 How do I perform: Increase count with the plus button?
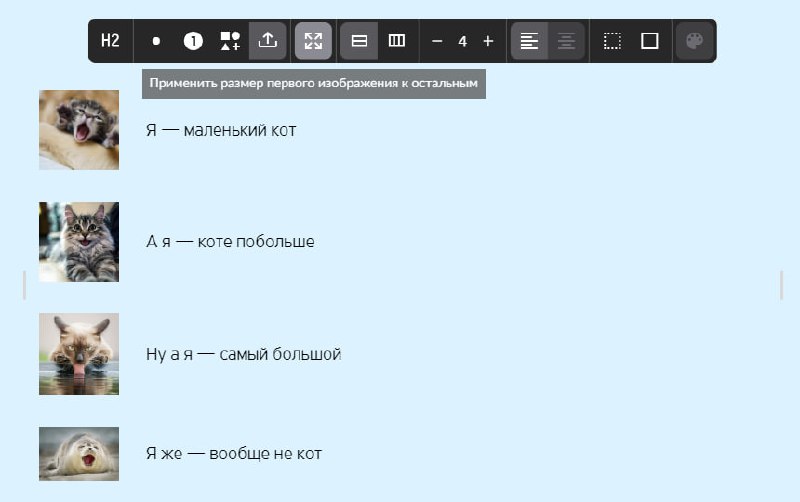point(488,41)
